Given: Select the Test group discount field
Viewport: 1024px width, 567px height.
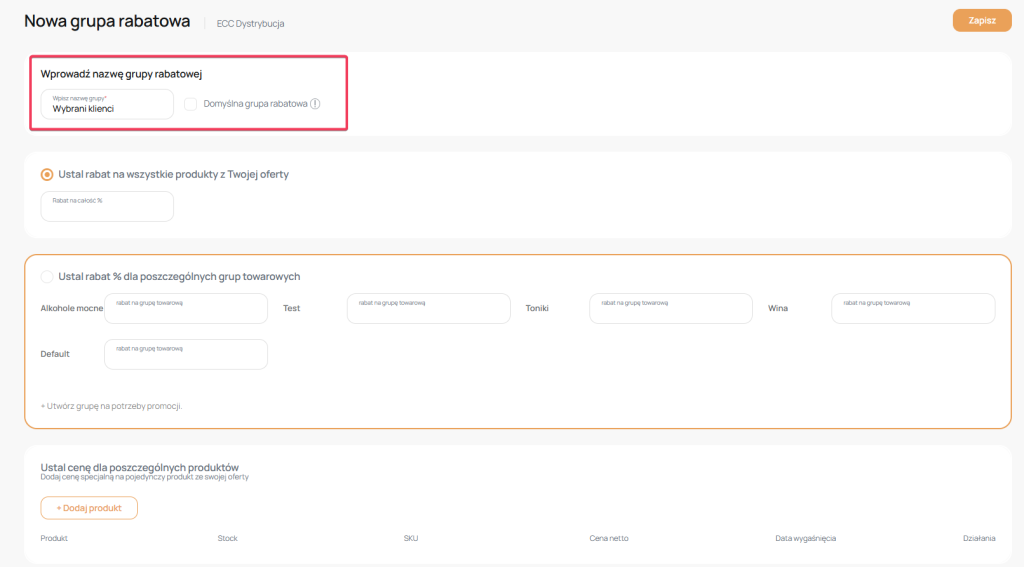Looking at the screenshot, I should pos(428,309).
